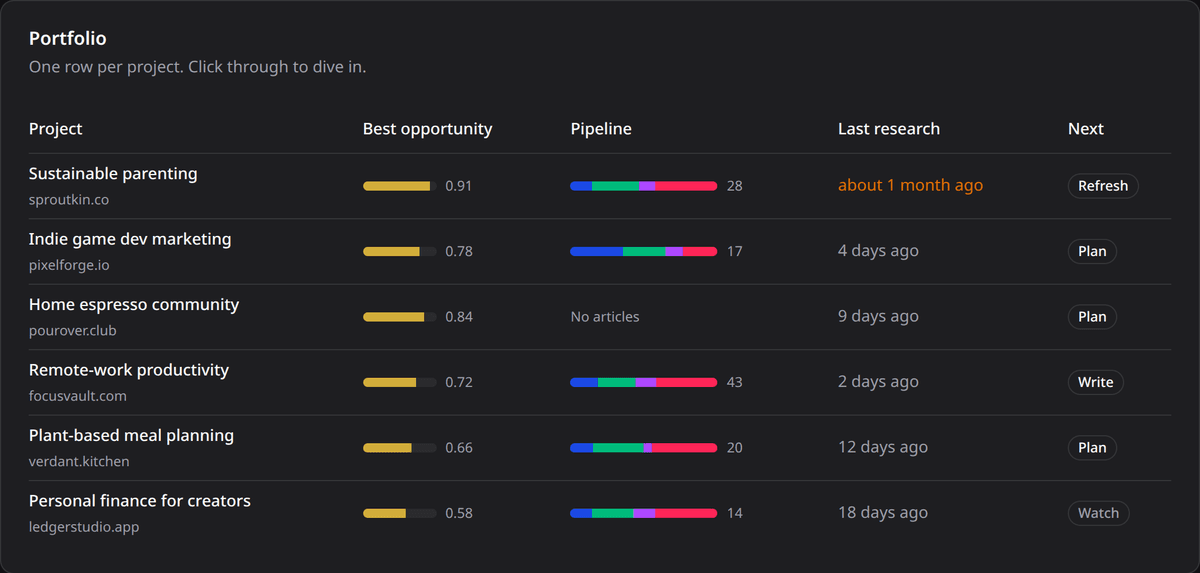Screen dimensions: 1200x573
Task: Click the 18 days ago timestamp
Action: pyautogui.click(x=883, y=513)
